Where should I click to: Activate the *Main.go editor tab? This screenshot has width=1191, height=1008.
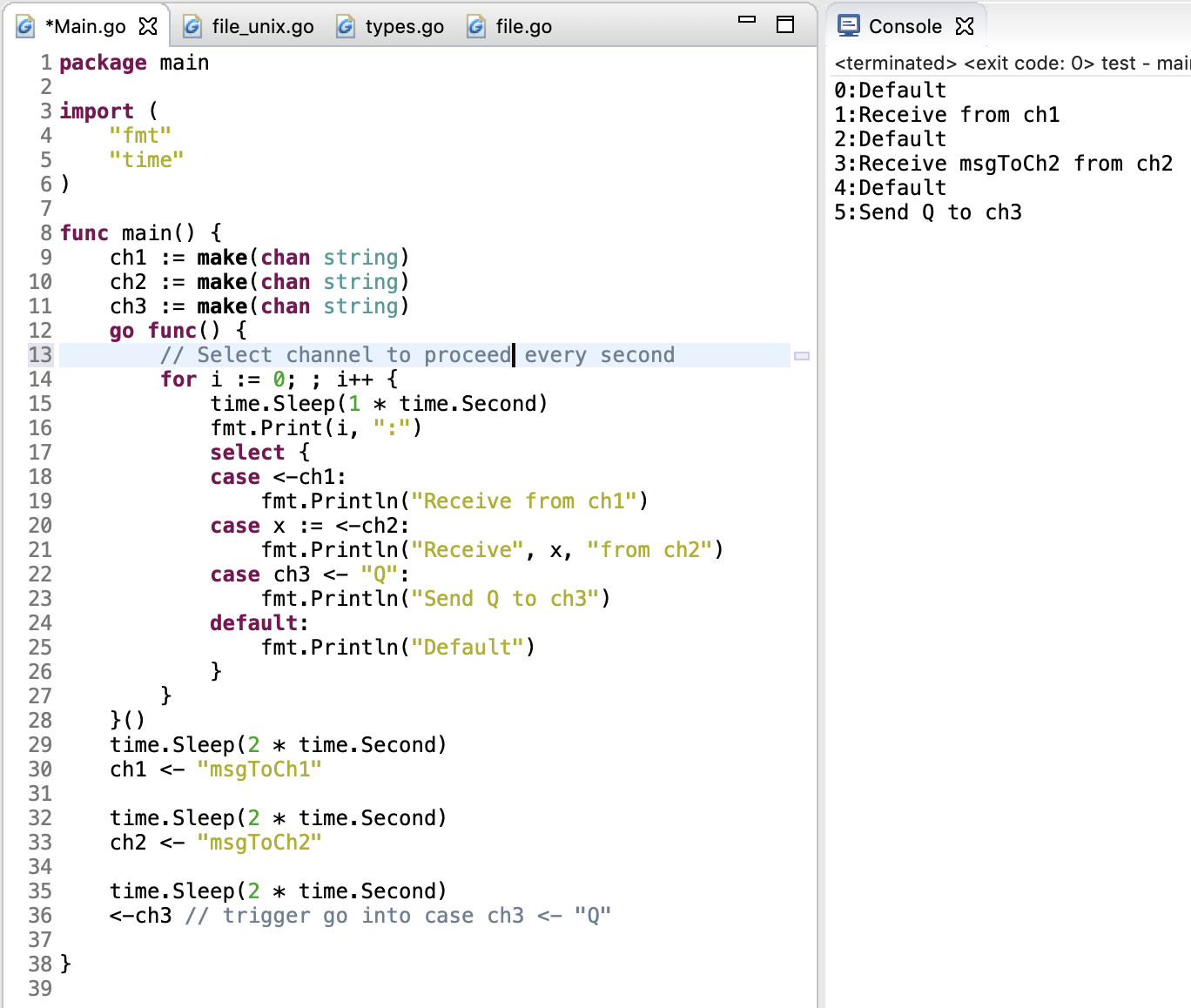point(84,27)
